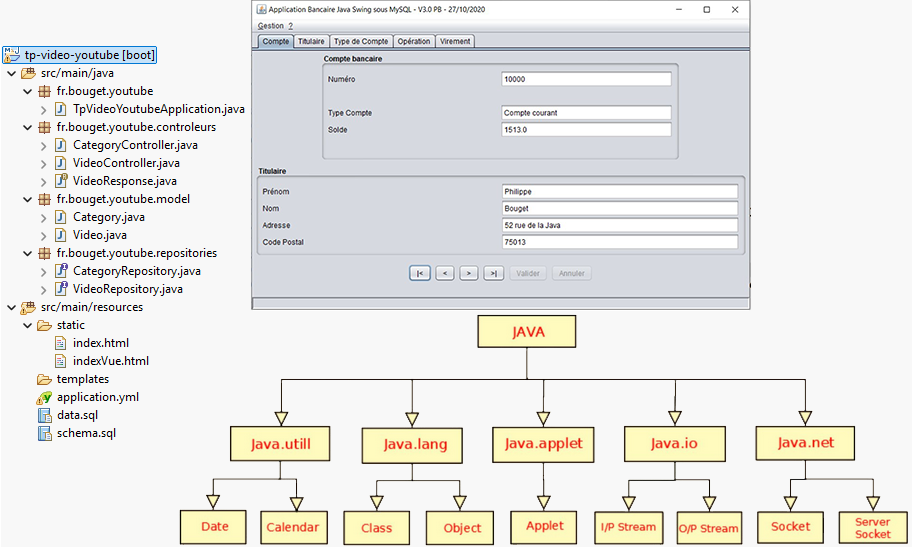Click the Numéro input field
The width and height of the screenshot is (912, 547).
[x=586, y=79]
